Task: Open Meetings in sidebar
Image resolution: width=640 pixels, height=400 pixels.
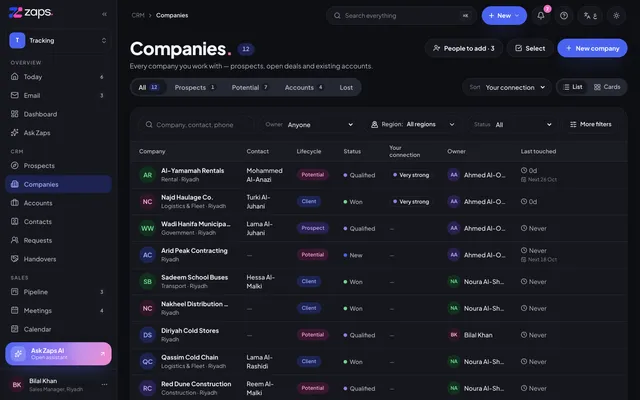Action: click(58, 311)
